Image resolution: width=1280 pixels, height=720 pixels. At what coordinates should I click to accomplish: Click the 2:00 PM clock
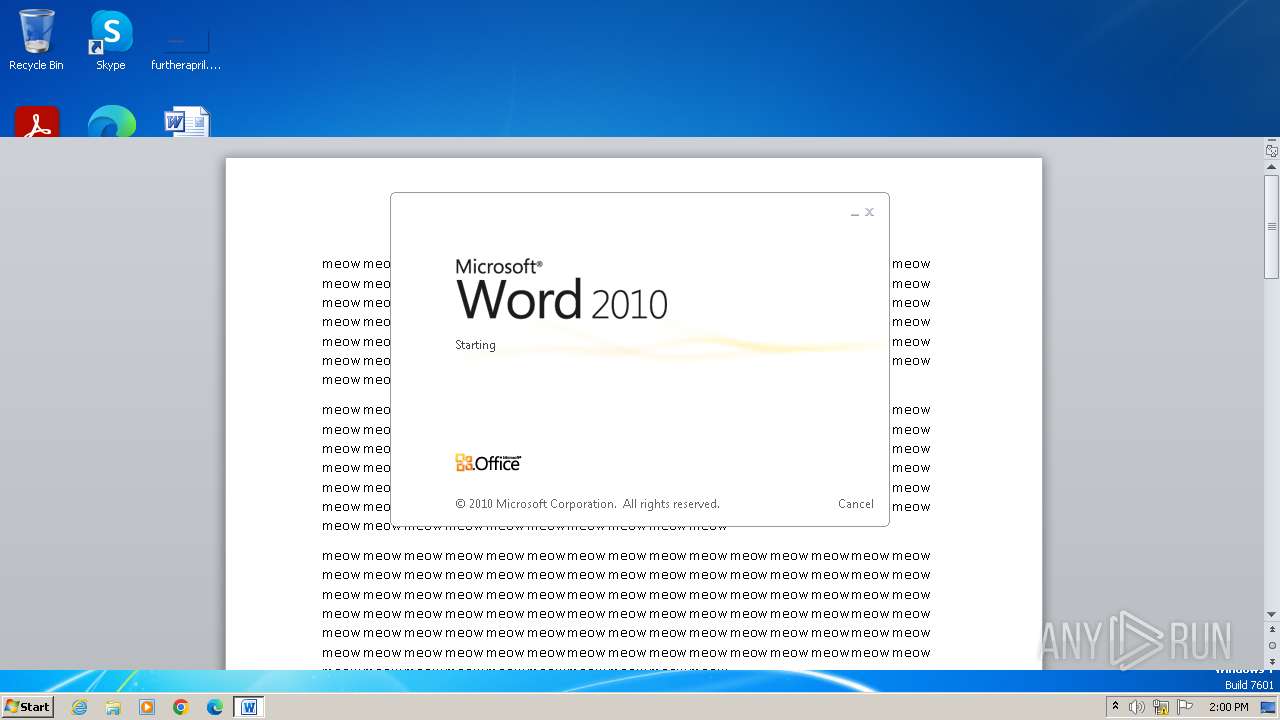[1228, 707]
